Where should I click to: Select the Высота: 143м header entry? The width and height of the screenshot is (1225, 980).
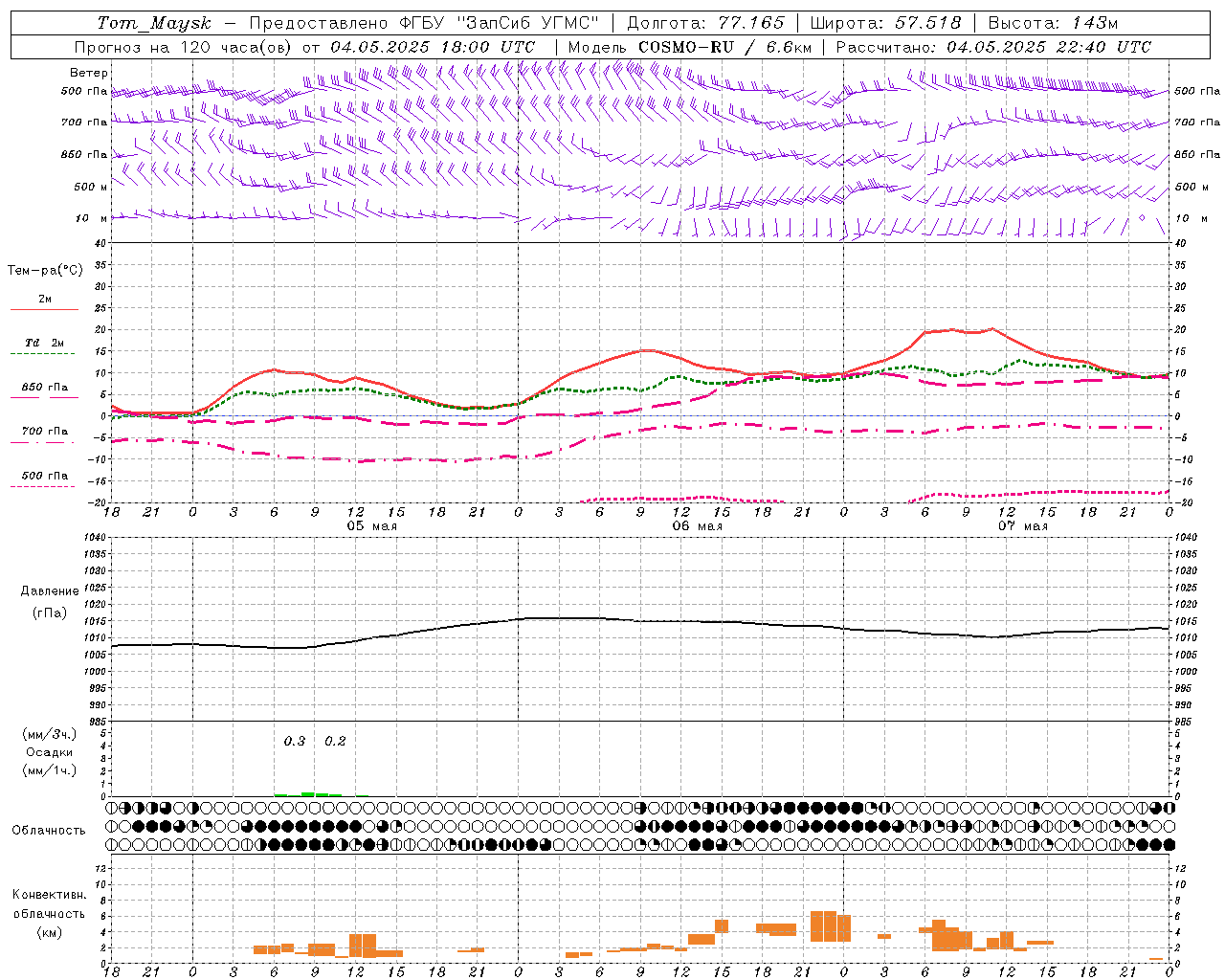1053,23
